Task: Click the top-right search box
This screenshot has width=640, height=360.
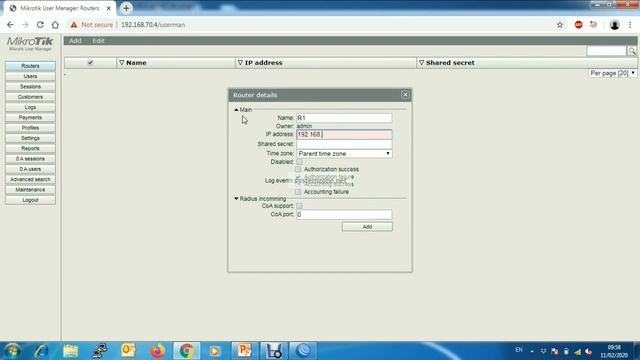Action: point(606,51)
